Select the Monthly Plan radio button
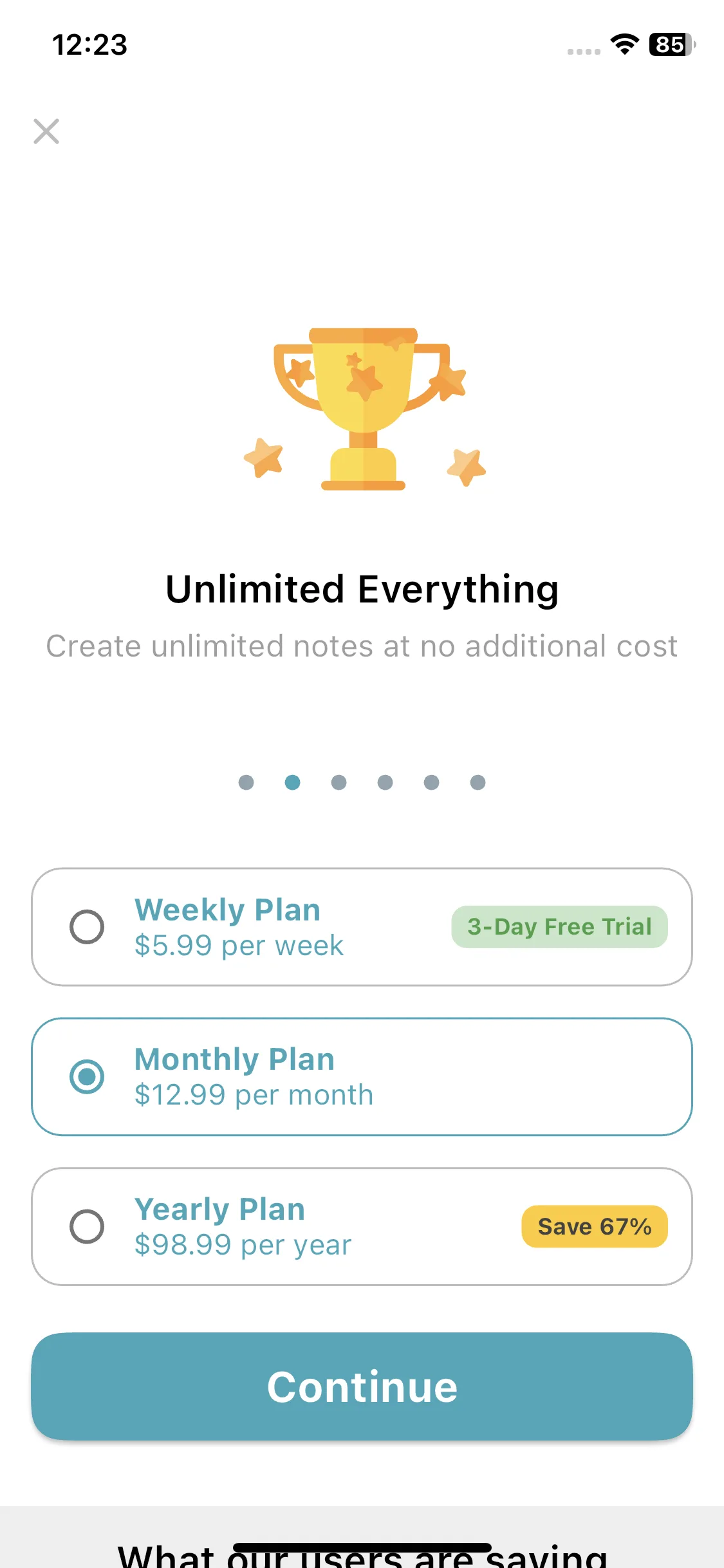This screenshot has height=1568, width=724. [87, 1077]
